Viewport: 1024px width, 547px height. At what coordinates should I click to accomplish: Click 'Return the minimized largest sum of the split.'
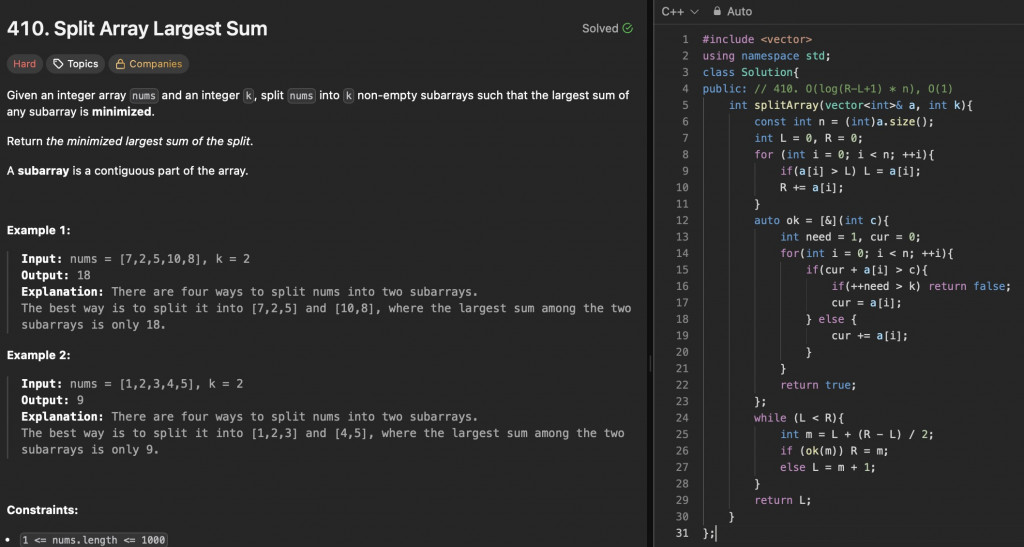pyautogui.click(x=130, y=141)
